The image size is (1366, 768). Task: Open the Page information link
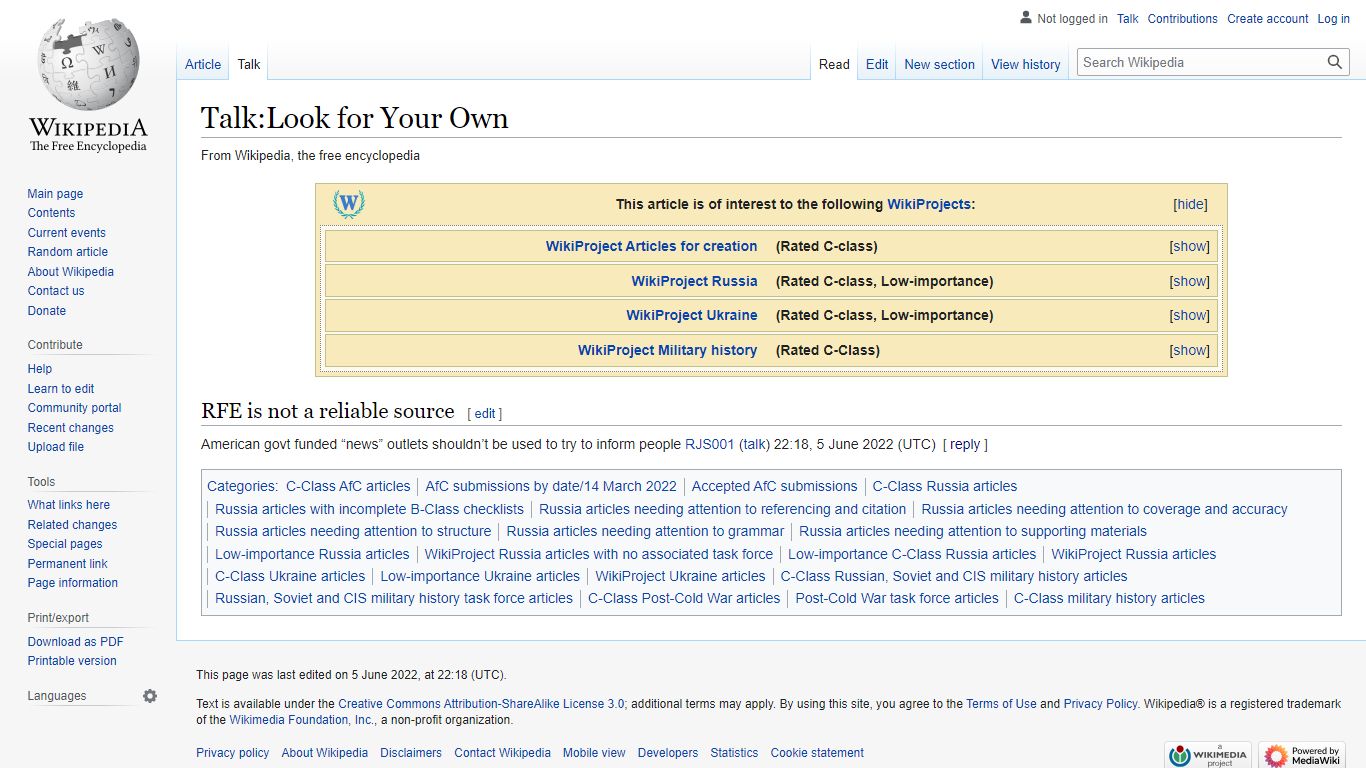coord(72,583)
